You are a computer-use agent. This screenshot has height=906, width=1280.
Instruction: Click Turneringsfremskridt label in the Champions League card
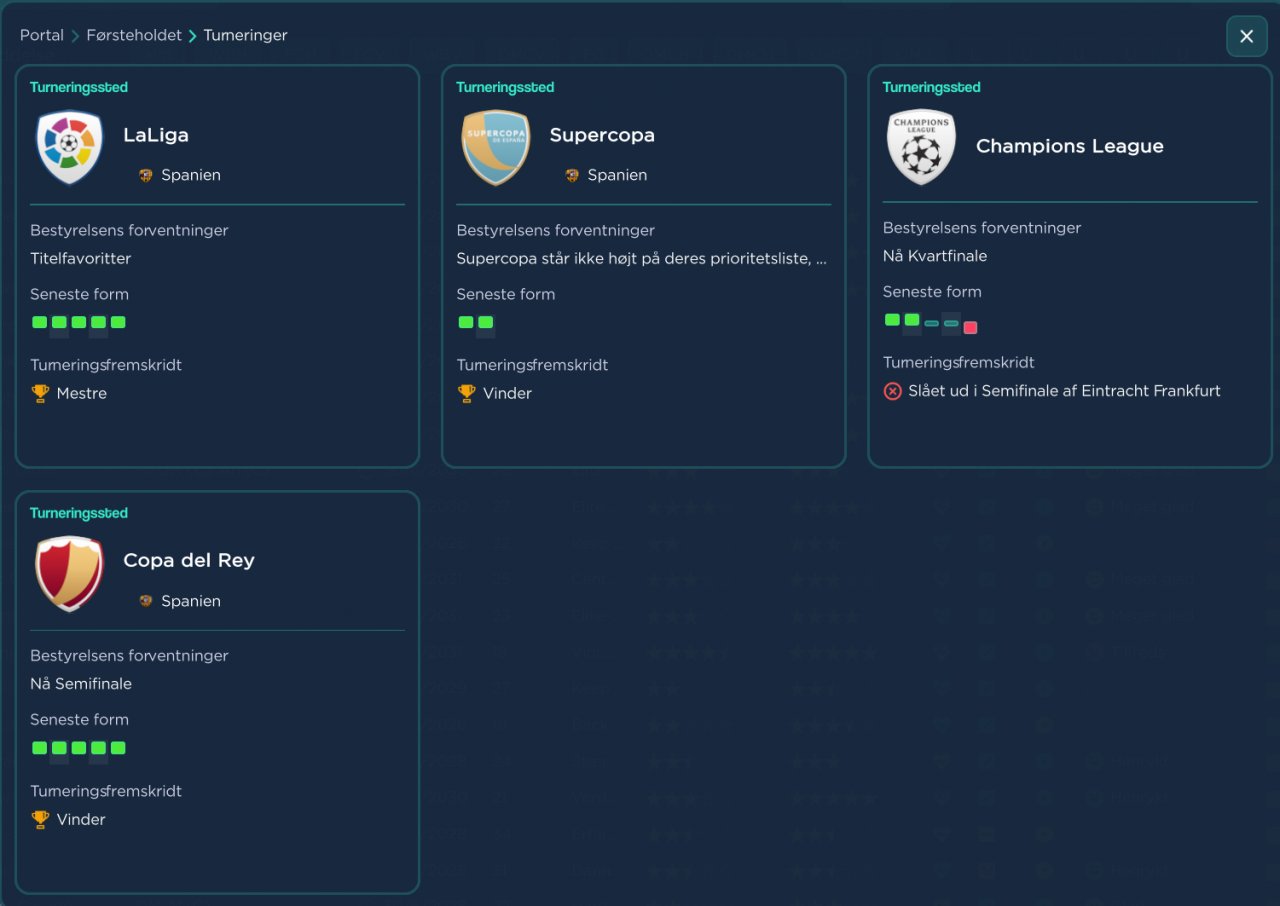click(x=959, y=362)
